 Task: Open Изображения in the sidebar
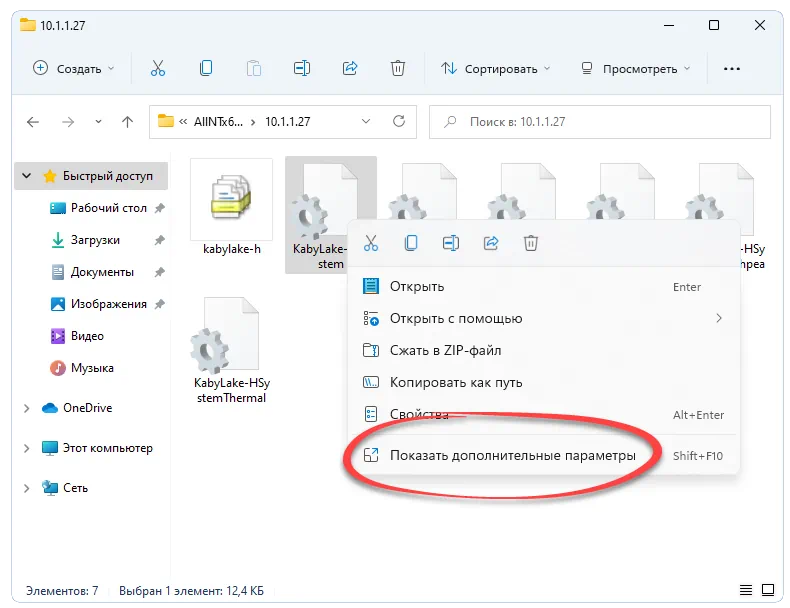99,304
